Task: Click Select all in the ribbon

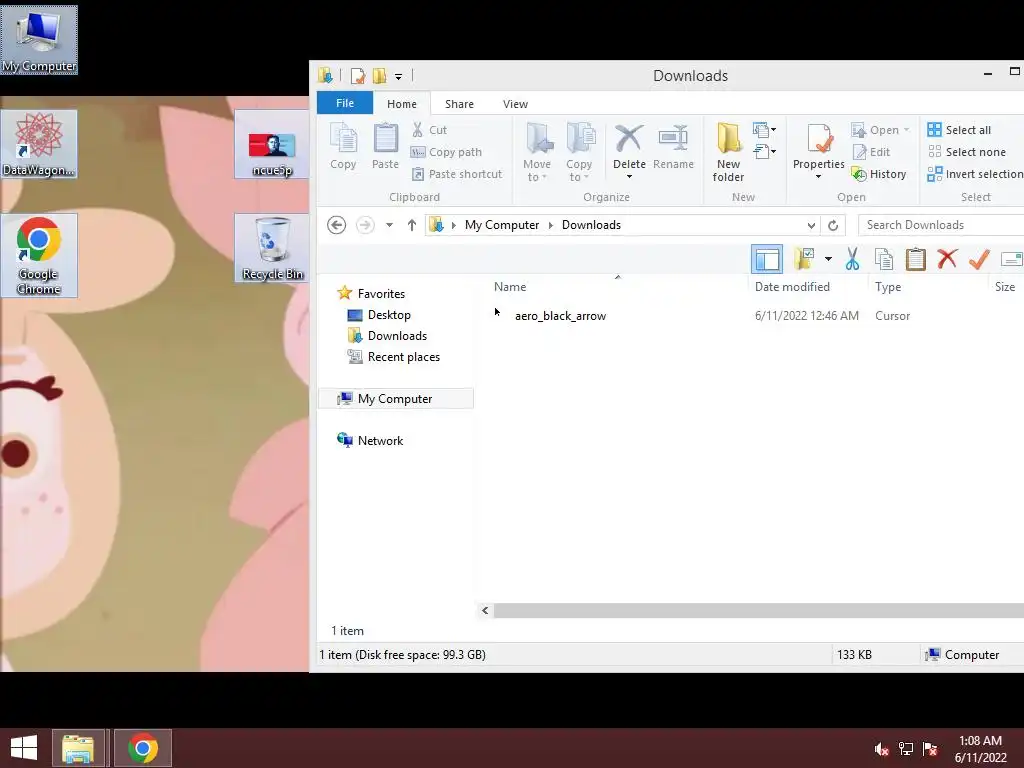Action: [959, 130]
